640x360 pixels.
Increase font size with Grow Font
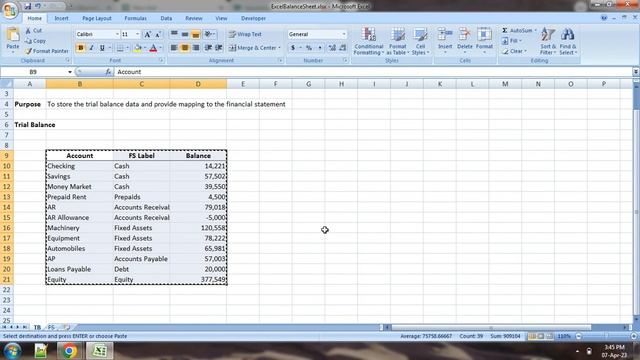(148, 34)
